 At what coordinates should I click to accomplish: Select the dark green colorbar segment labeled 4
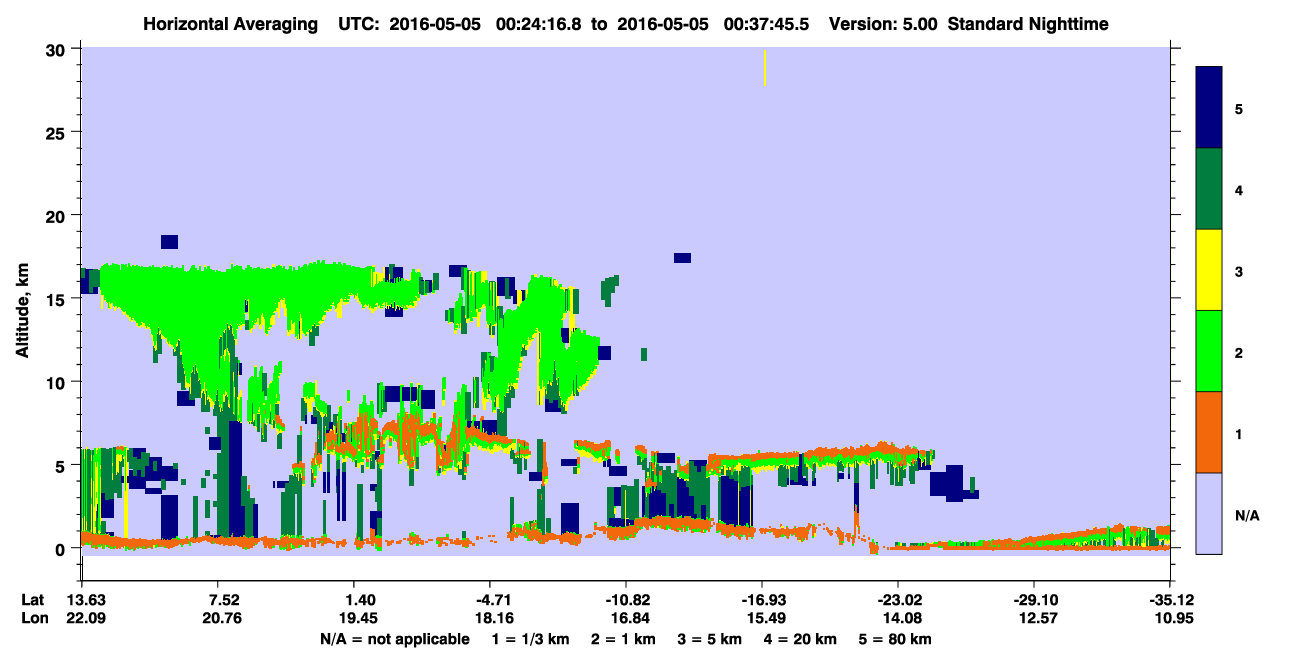click(x=1209, y=189)
